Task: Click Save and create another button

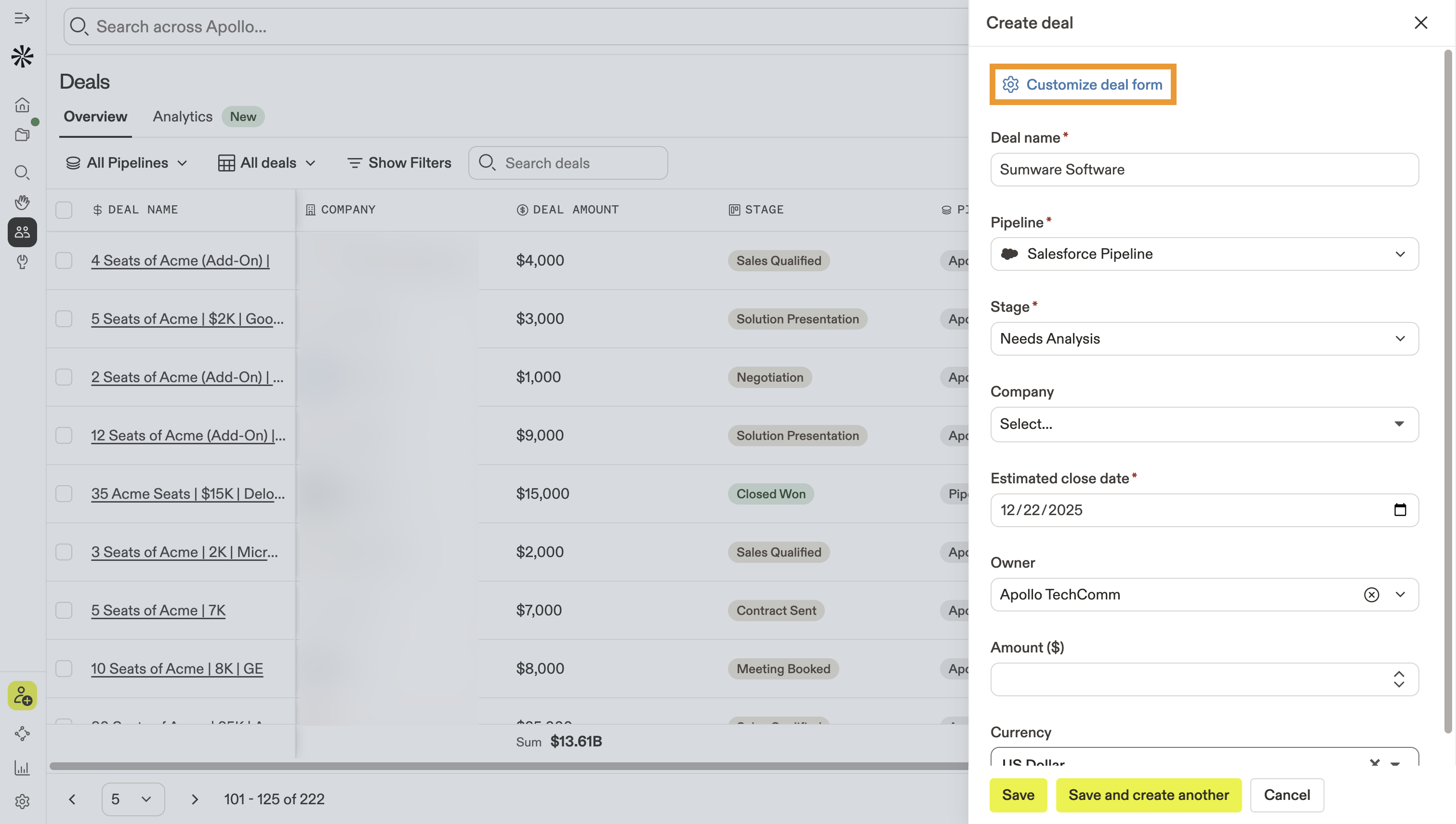Action: coord(1148,795)
